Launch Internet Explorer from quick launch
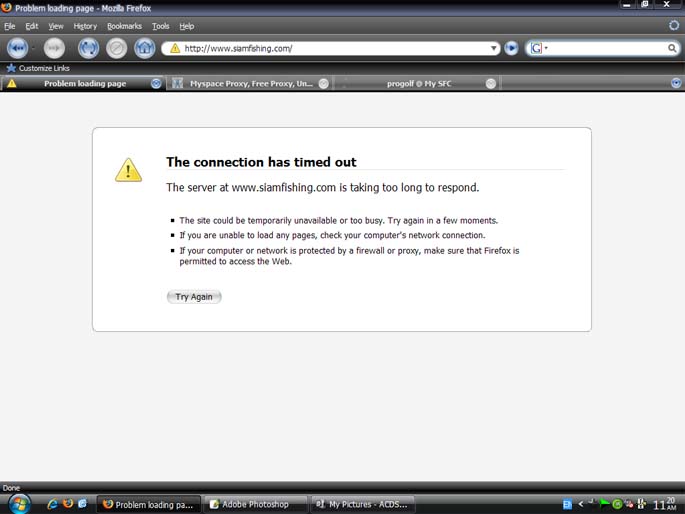Viewport: 685px width, 514px height. click(x=53, y=504)
